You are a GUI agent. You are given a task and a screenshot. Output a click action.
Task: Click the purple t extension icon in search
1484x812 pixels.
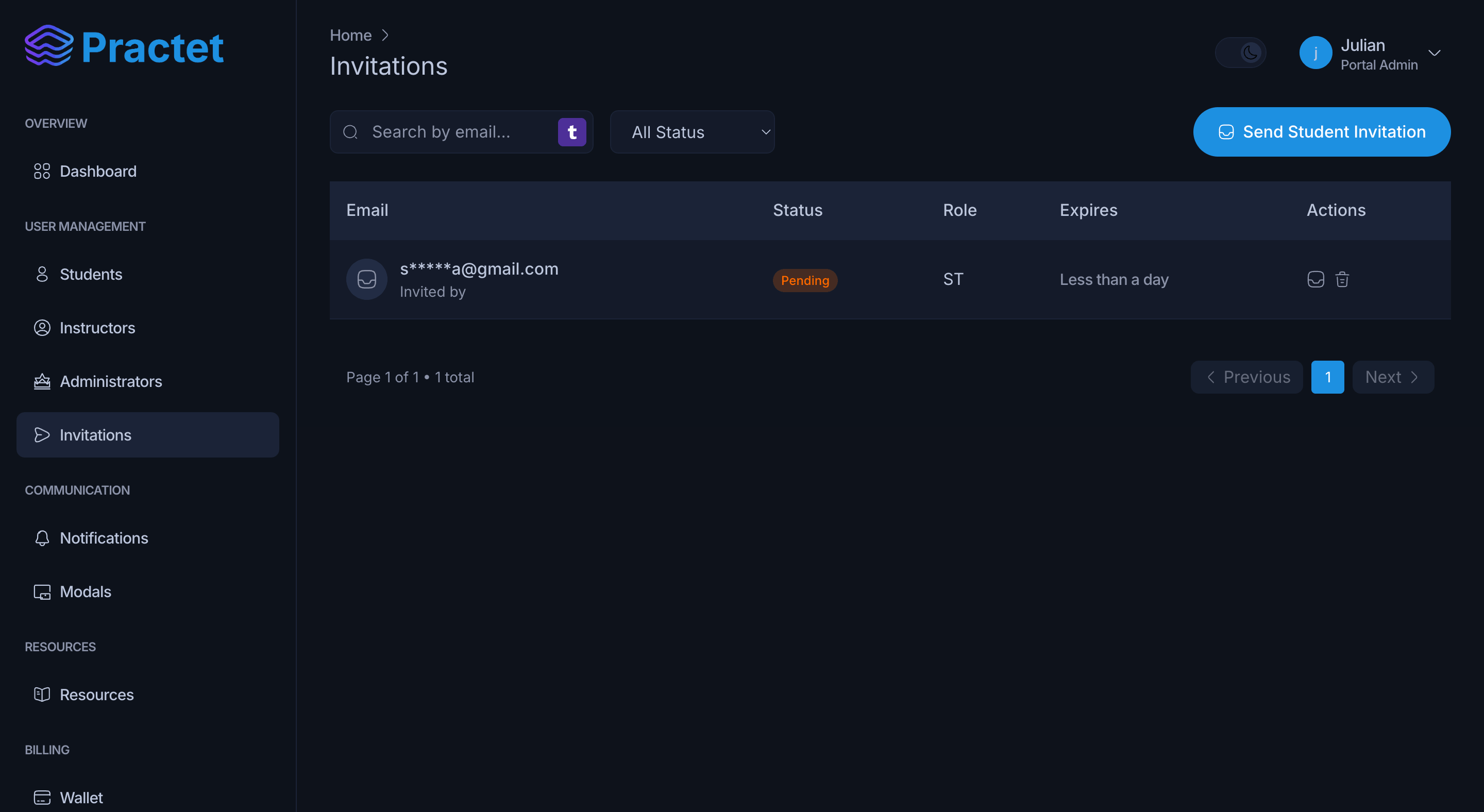(571, 132)
